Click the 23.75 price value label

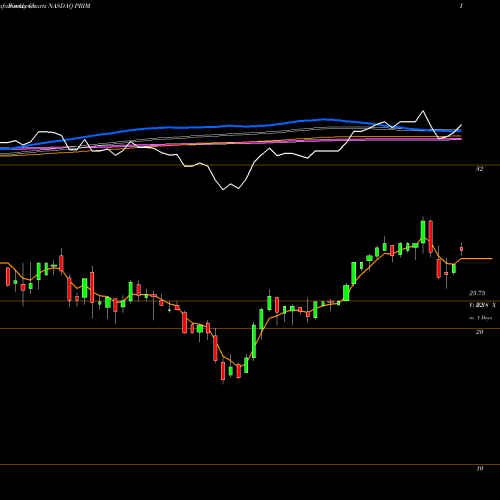(477, 293)
